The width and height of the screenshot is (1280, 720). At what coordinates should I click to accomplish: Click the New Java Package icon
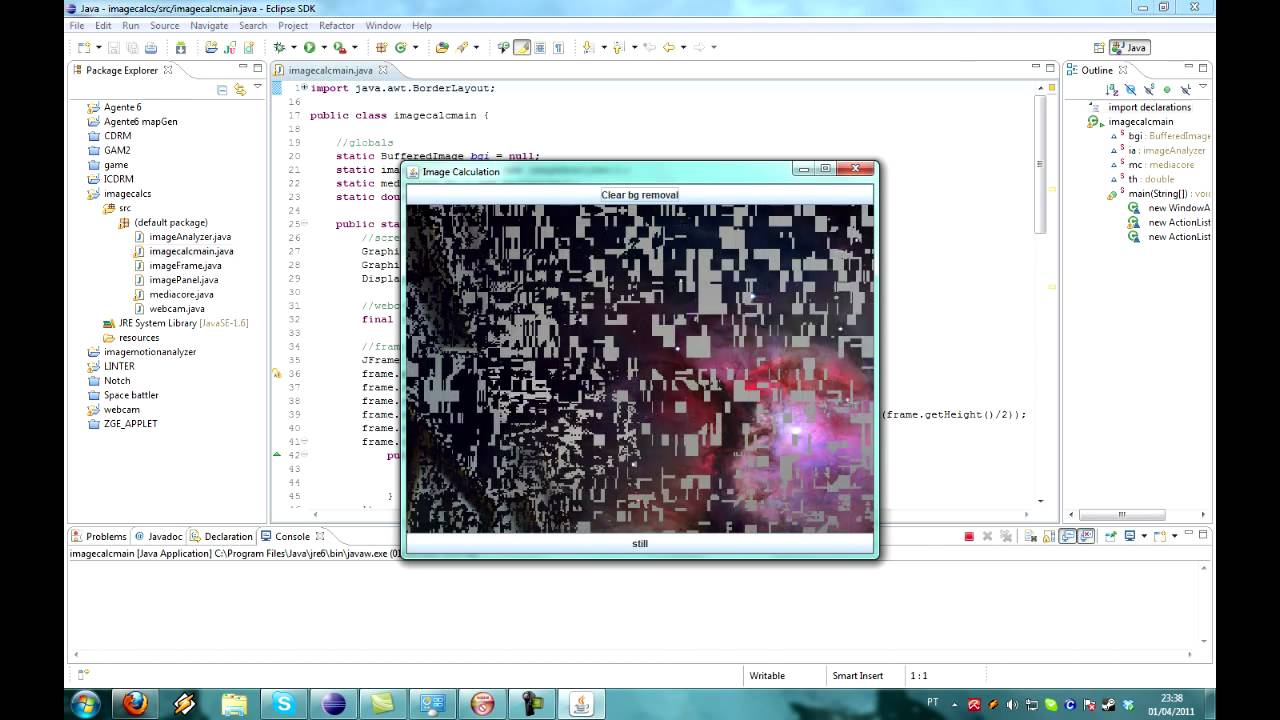tap(381, 47)
